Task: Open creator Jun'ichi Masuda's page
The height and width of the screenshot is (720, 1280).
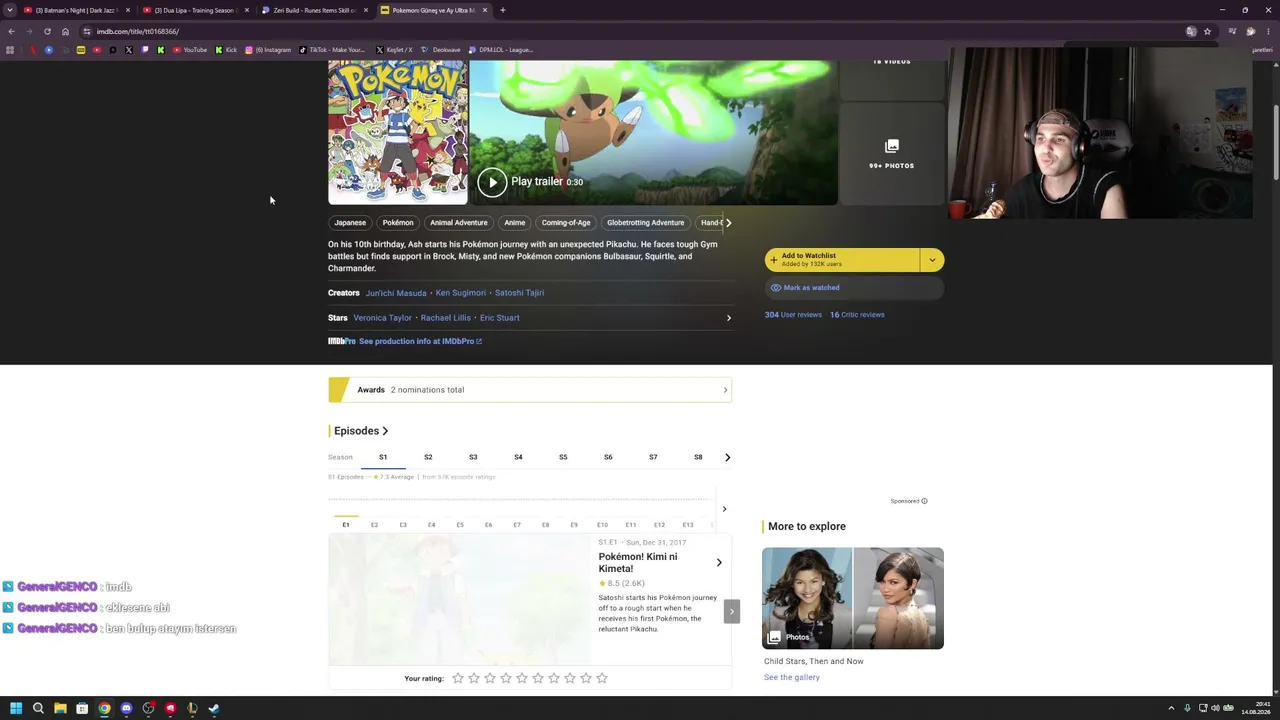Action: (396, 293)
